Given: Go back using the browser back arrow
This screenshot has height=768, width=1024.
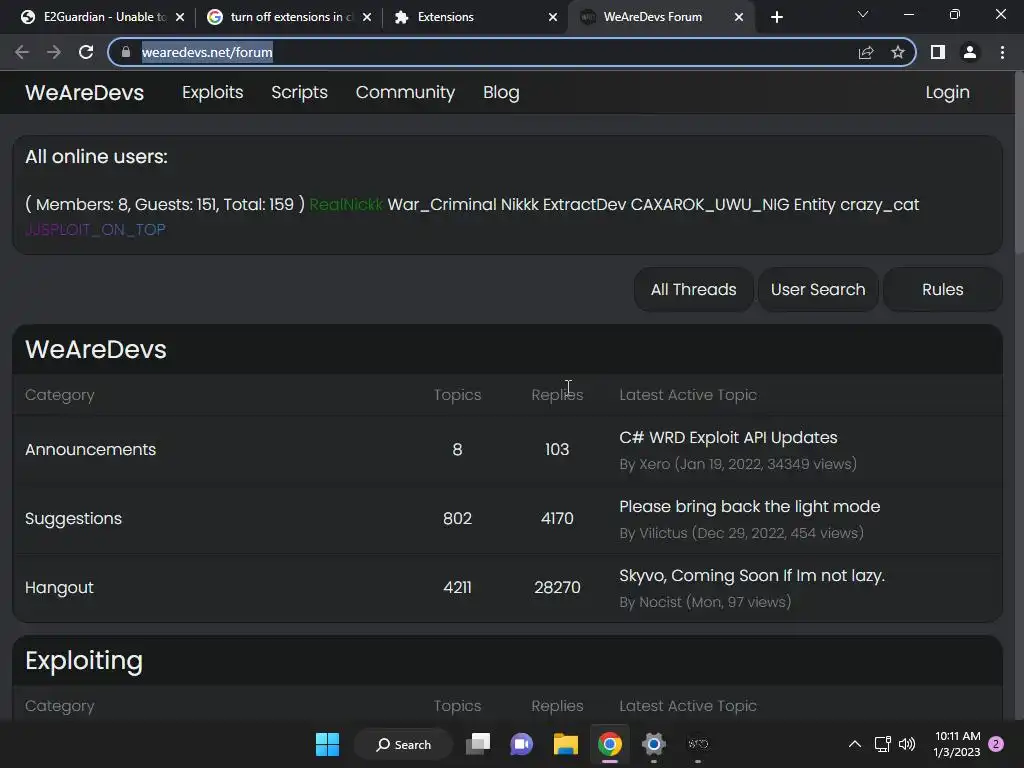Looking at the screenshot, I should [22, 52].
